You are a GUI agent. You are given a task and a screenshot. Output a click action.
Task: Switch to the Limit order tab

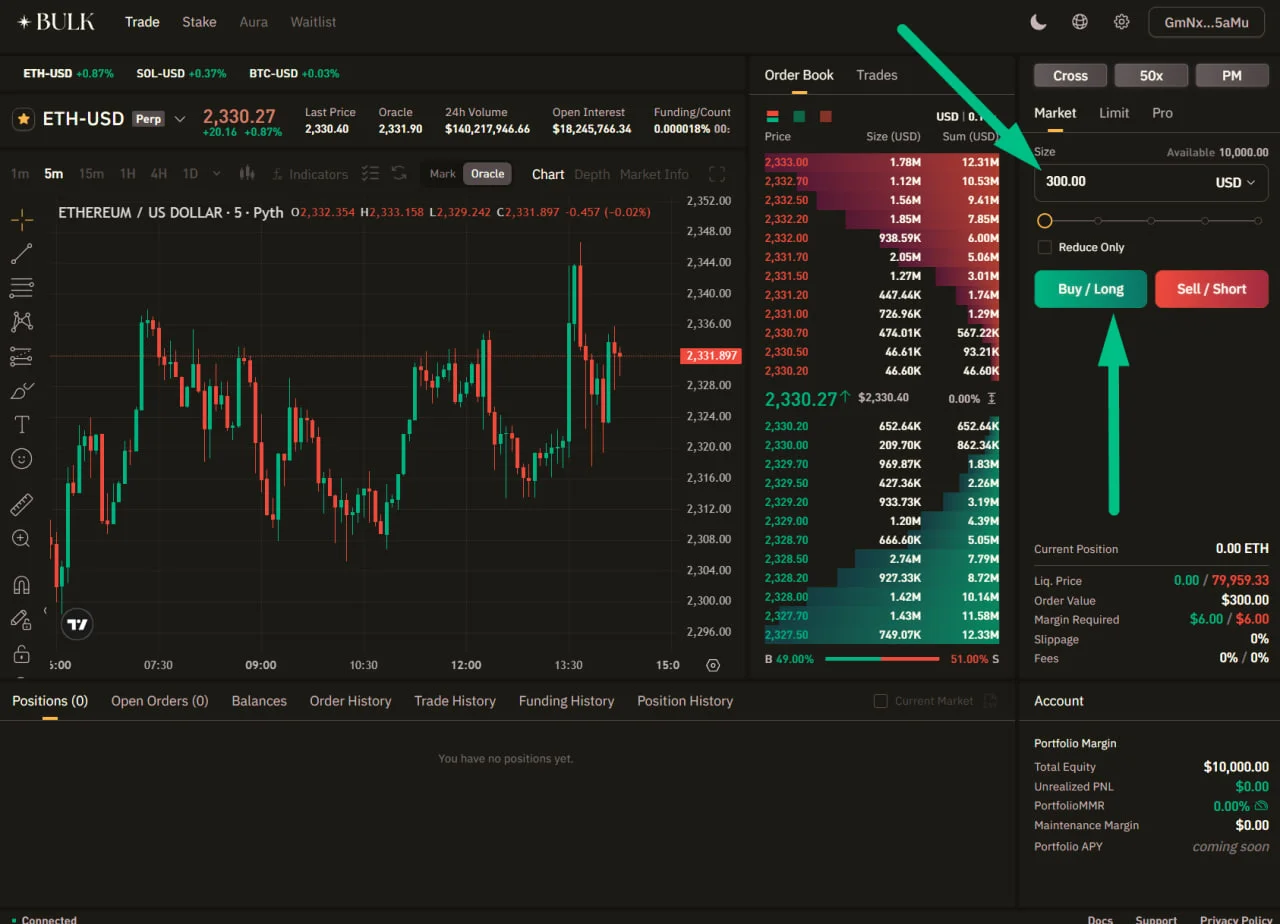click(x=1114, y=113)
